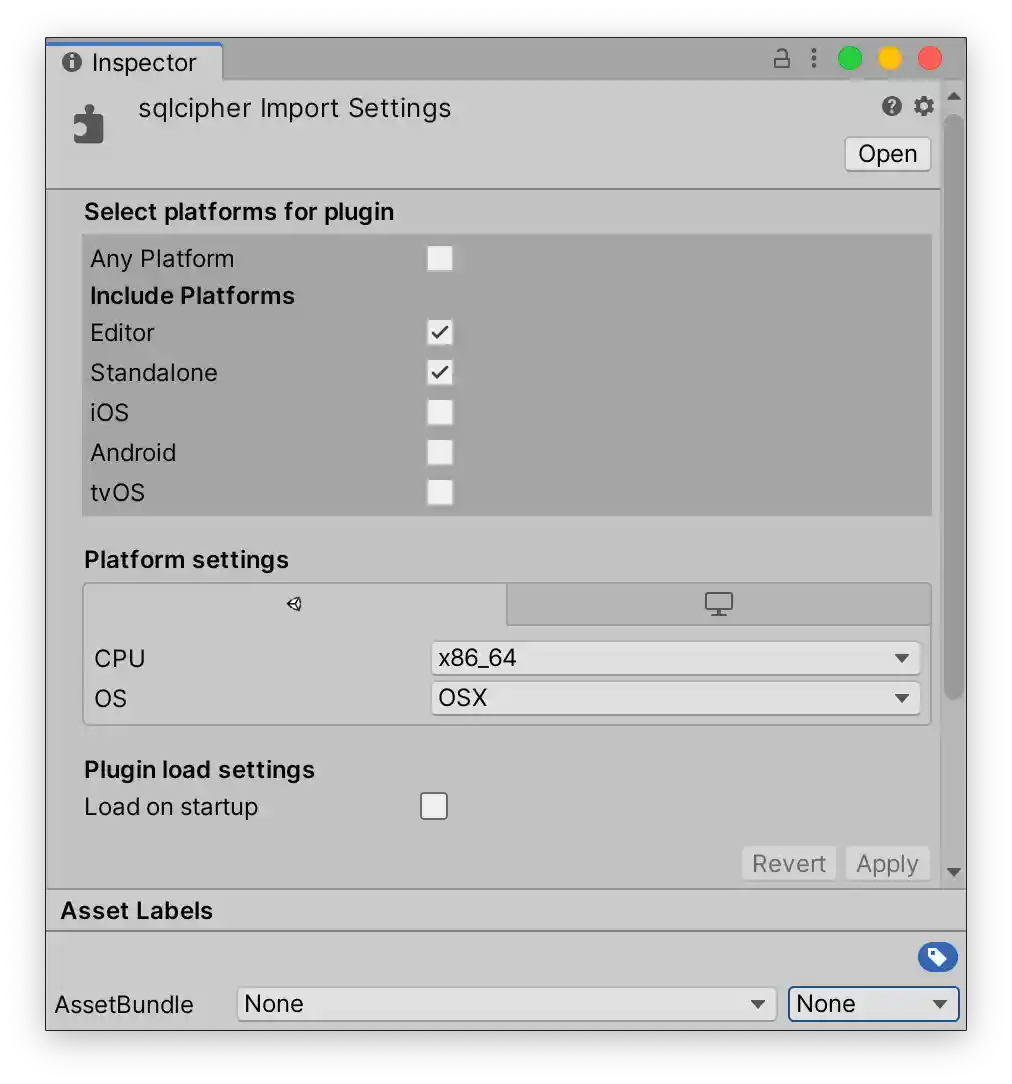Click the Apply button
Image resolution: width=1012 pixels, height=1084 pixels.
[x=887, y=863]
